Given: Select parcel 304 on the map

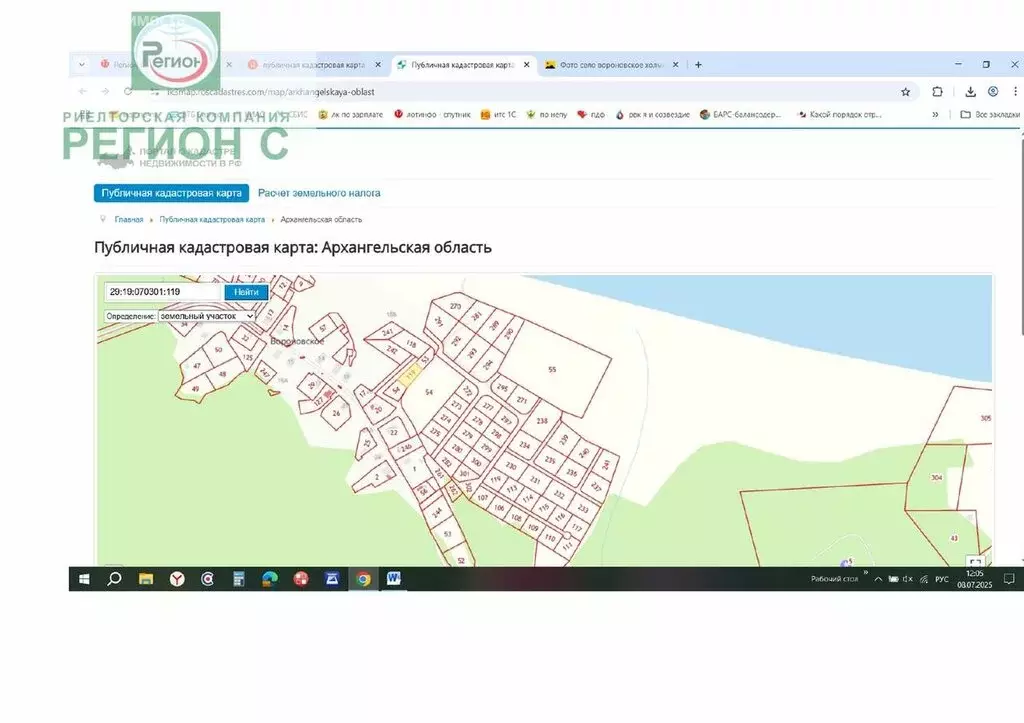Looking at the screenshot, I should [936, 477].
